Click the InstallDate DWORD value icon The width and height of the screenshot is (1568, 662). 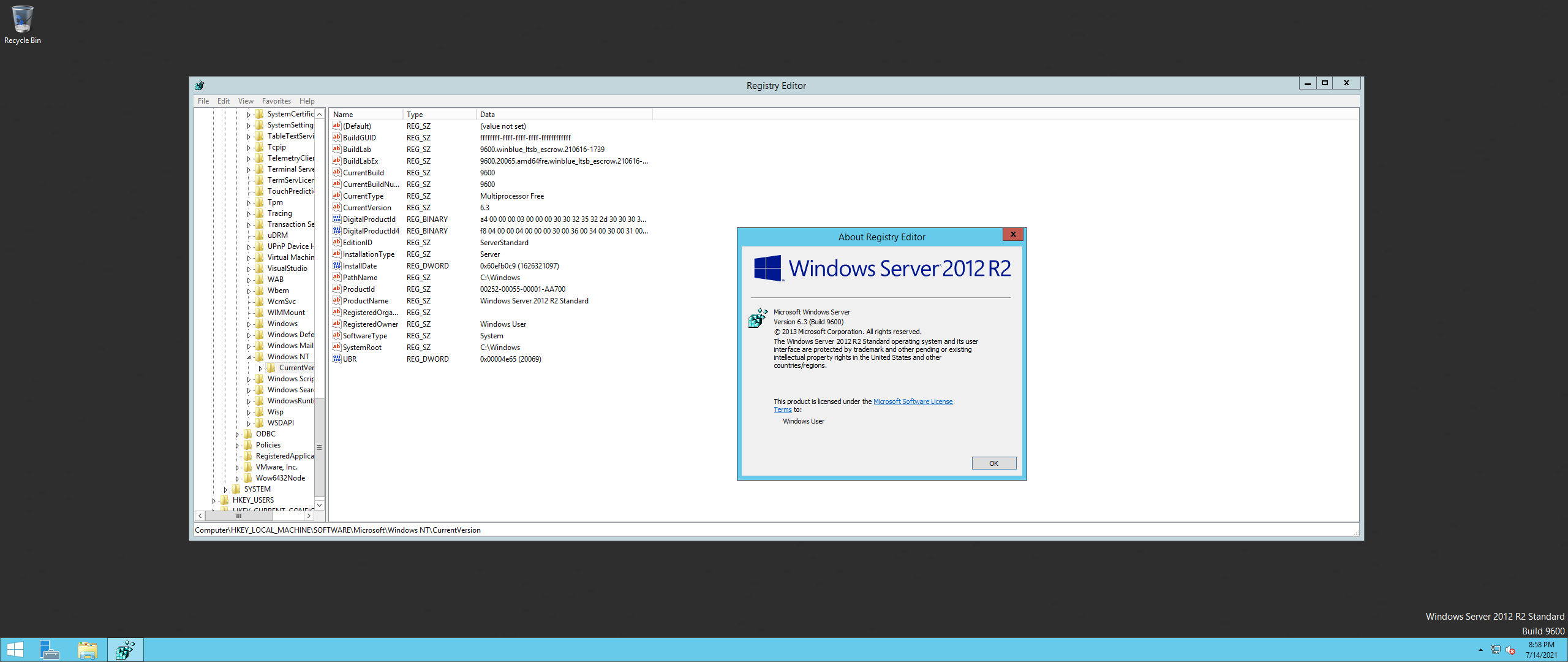point(336,265)
